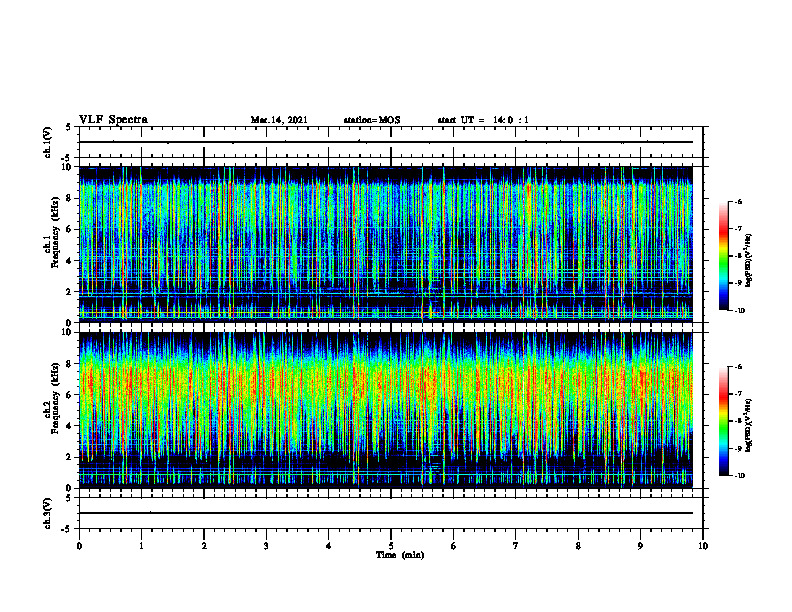
Task: Click the time axis tick label 10 at the right end
Action: coord(703,546)
